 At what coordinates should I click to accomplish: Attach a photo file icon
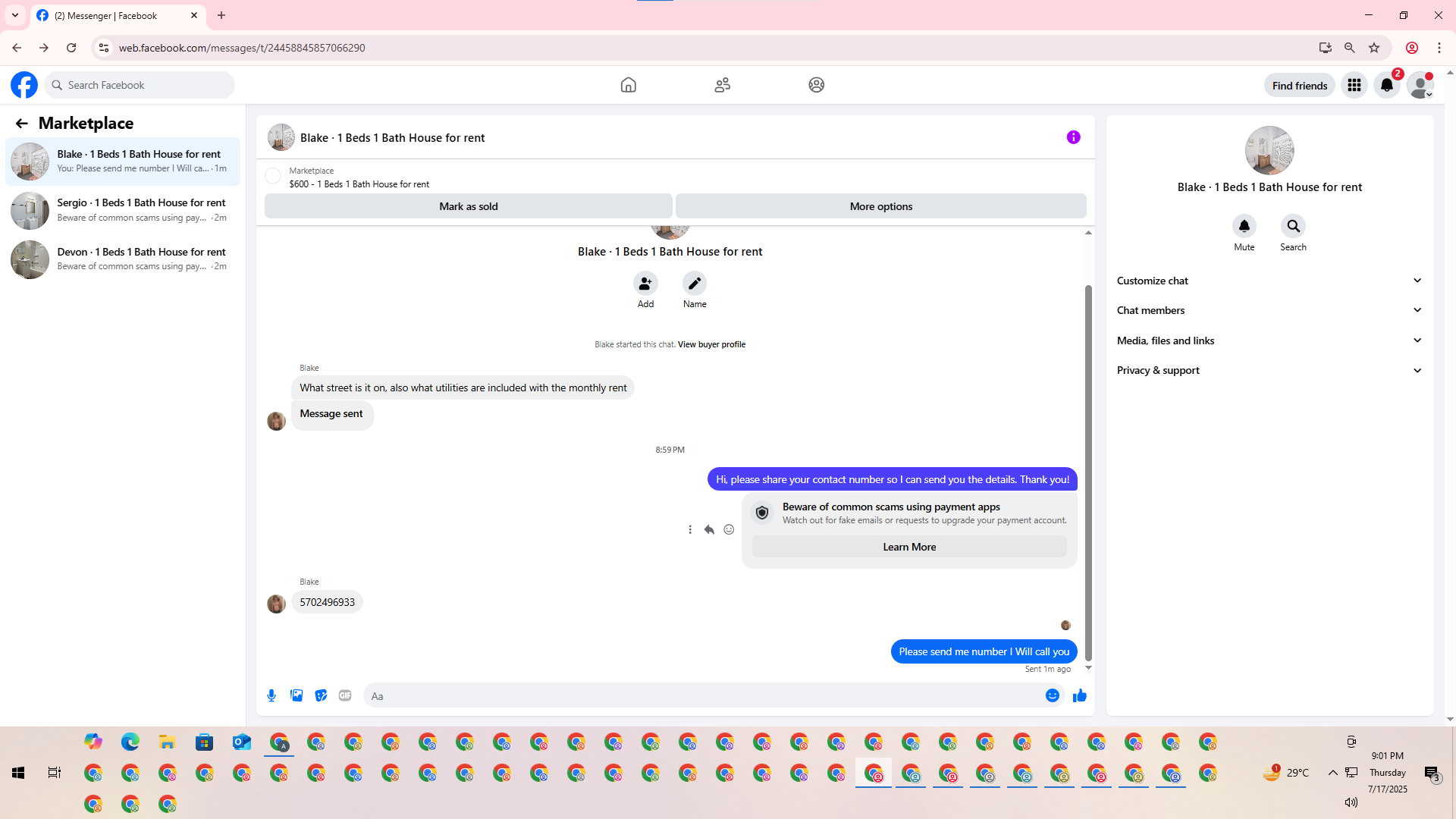coord(297,696)
